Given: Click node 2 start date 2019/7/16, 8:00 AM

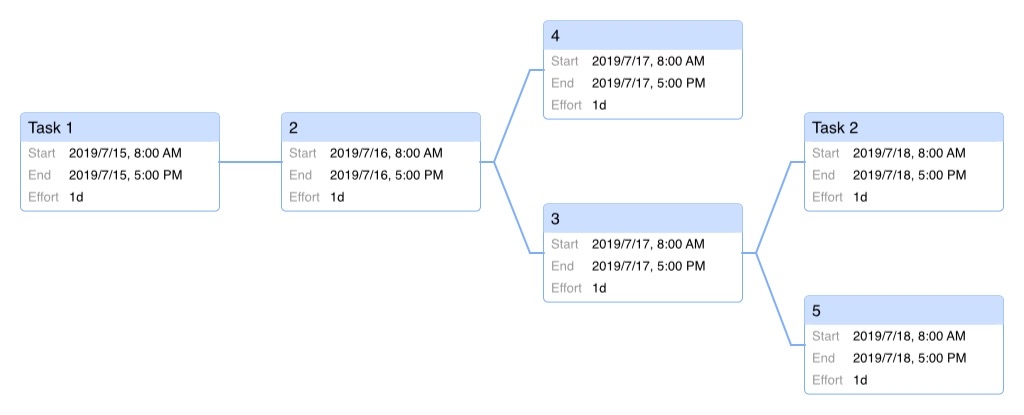Looking at the screenshot, I should [x=386, y=154].
